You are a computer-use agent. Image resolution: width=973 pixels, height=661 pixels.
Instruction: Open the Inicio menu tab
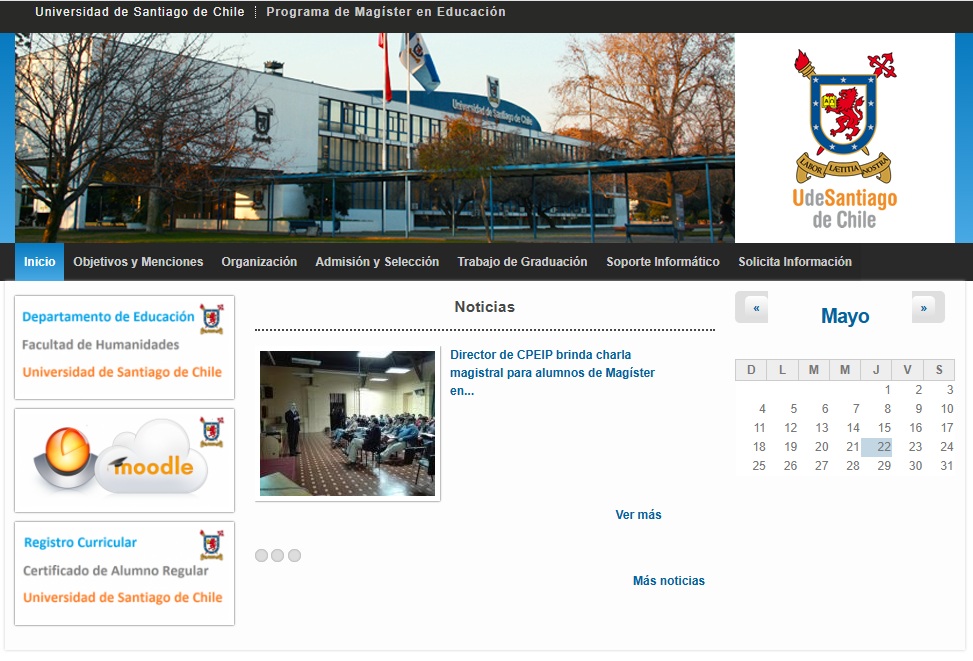point(39,262)
